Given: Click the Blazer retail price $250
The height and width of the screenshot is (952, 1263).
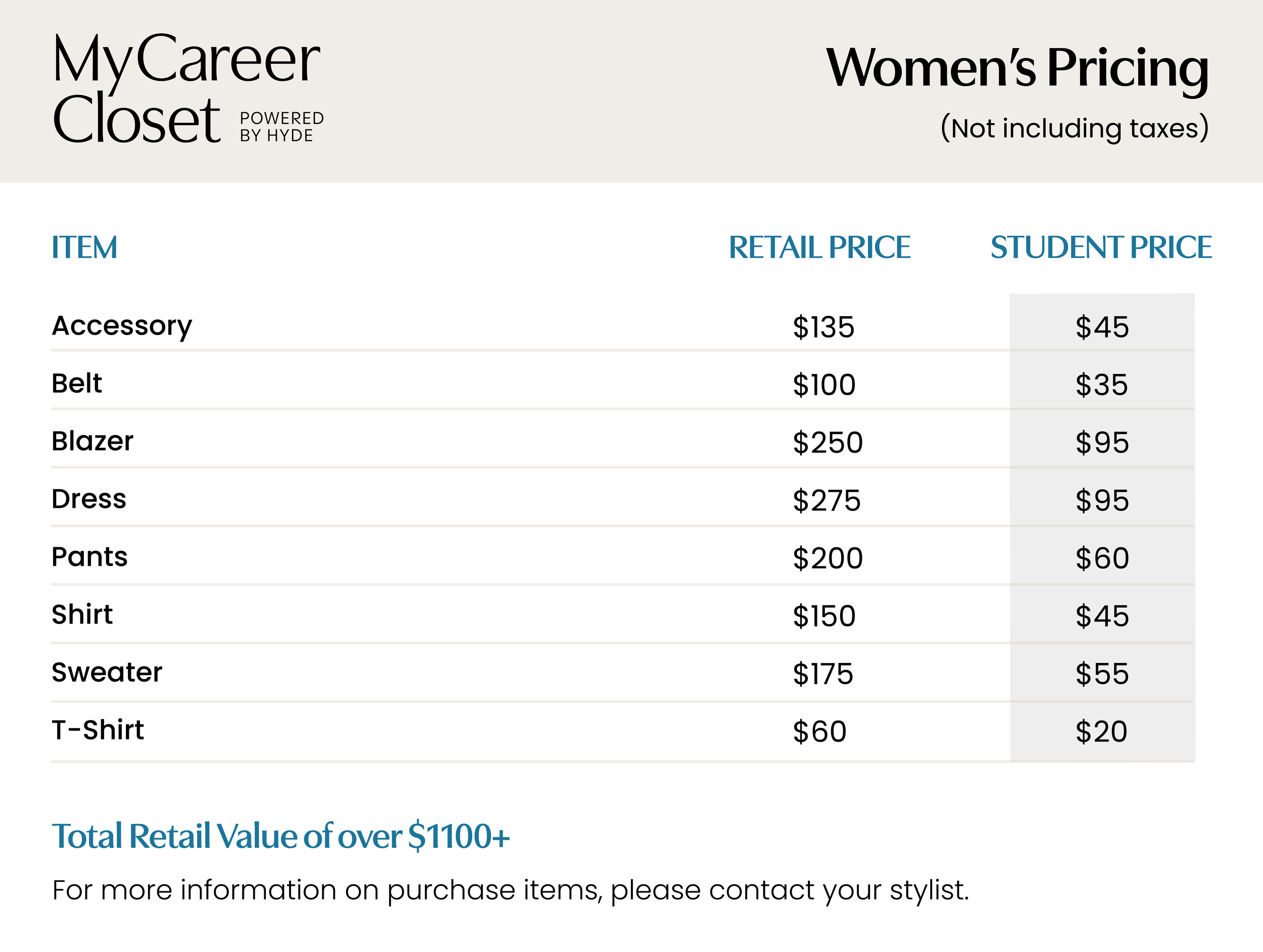Looking at the screenshot, I should pos(828,443).
